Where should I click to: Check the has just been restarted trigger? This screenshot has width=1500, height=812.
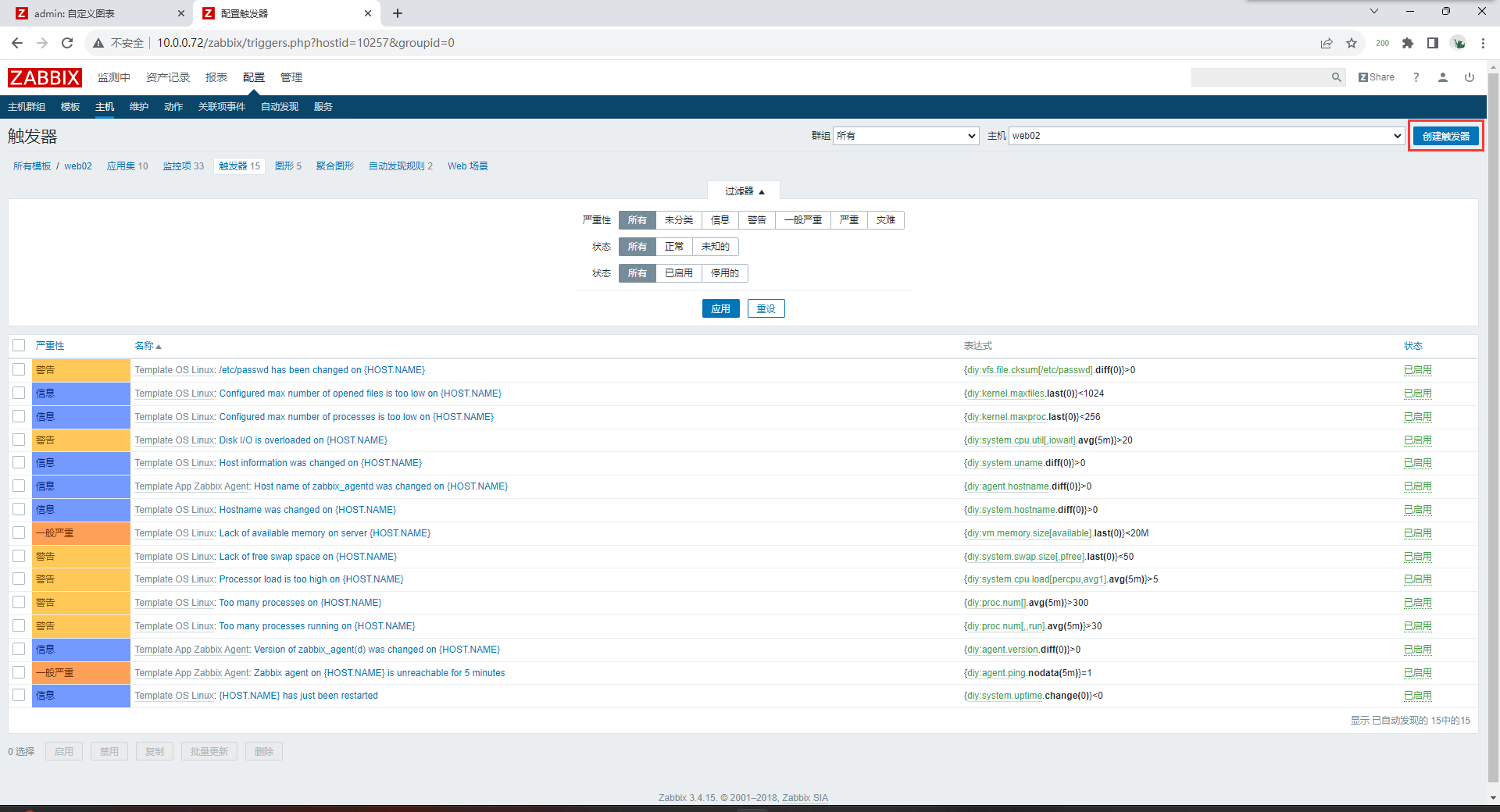tap(19, 695)
